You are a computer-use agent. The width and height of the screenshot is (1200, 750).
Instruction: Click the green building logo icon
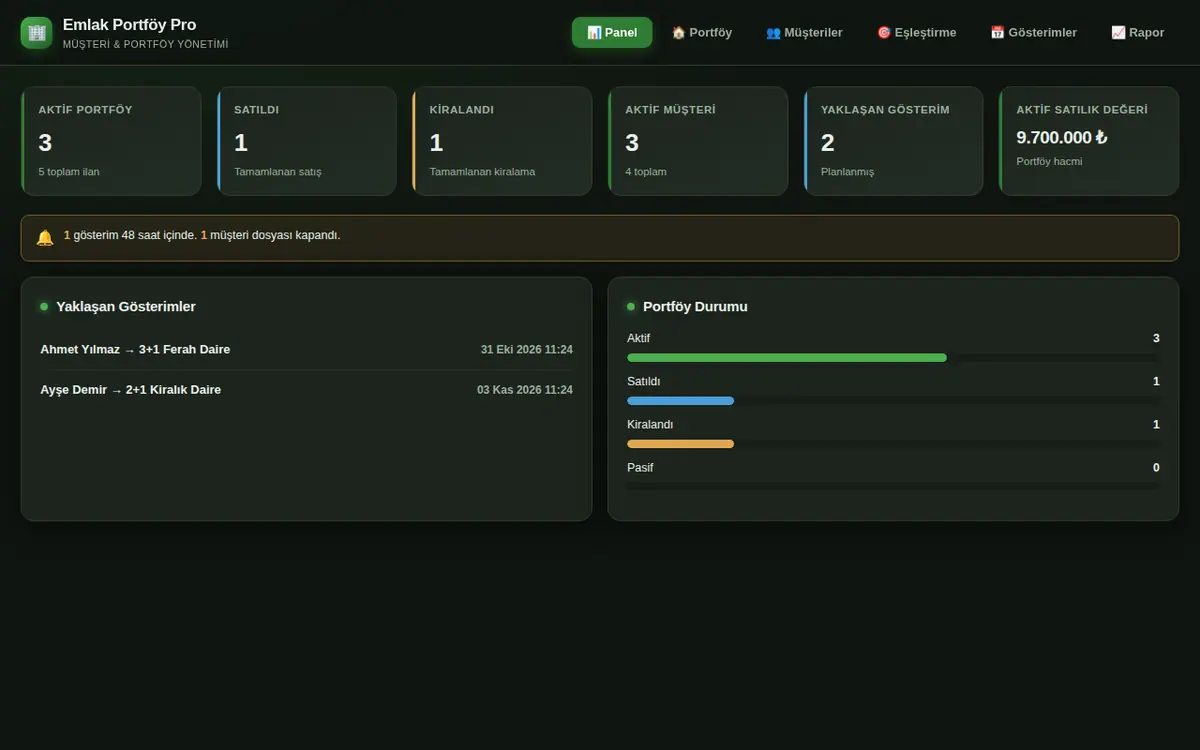point(36,33)
